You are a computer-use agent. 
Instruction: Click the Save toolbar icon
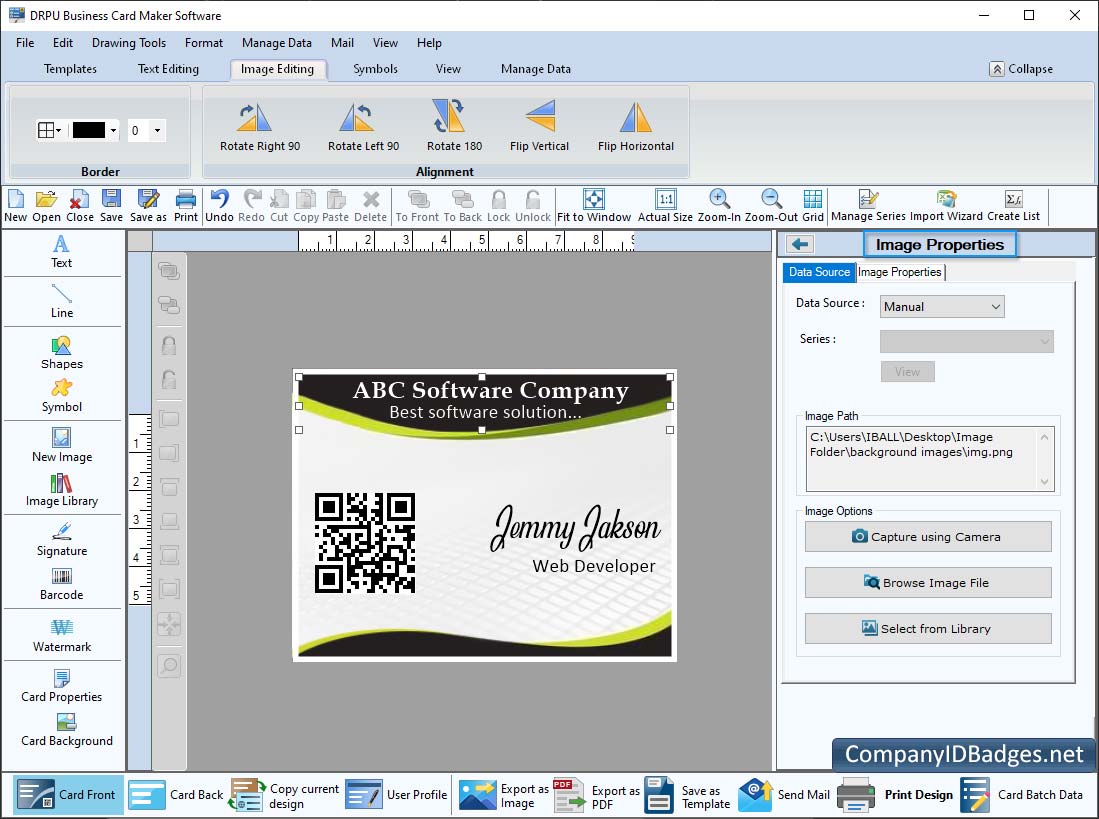point(111,206)
